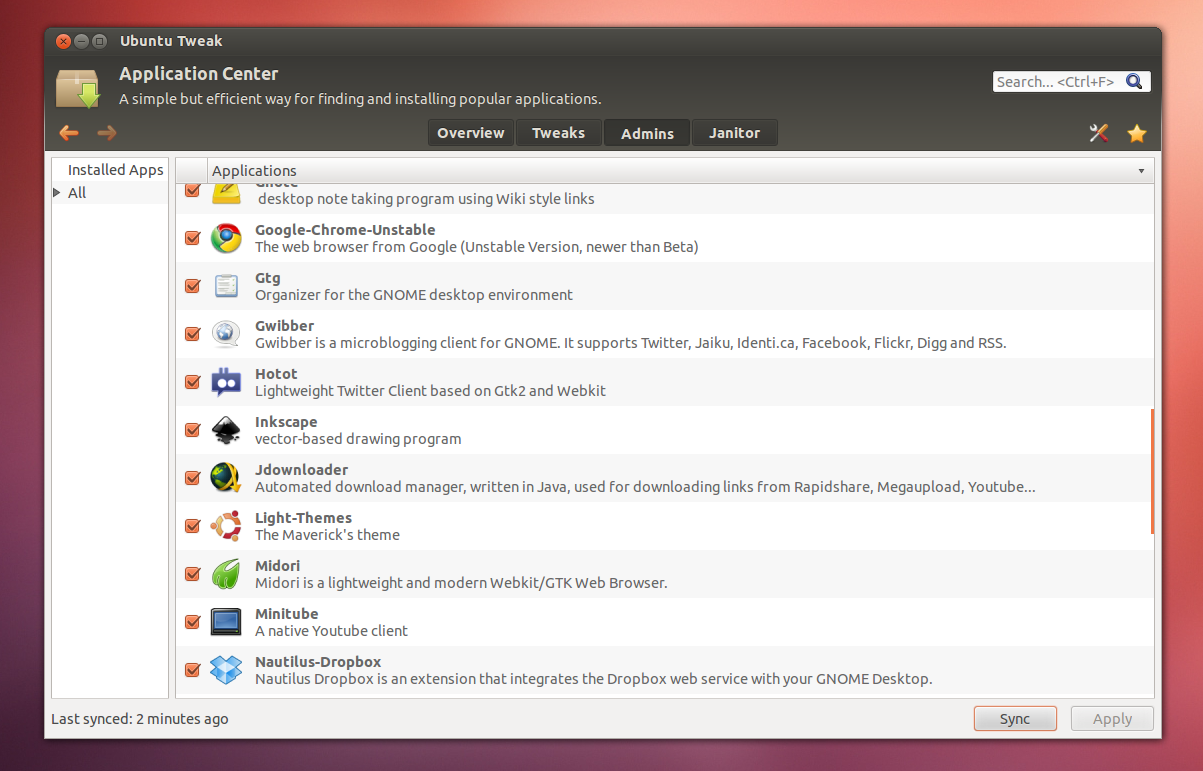Viewport: 1203px width, 771px height.
Task: Uncheck the Hotot checkbox
Action: point(193,382)
